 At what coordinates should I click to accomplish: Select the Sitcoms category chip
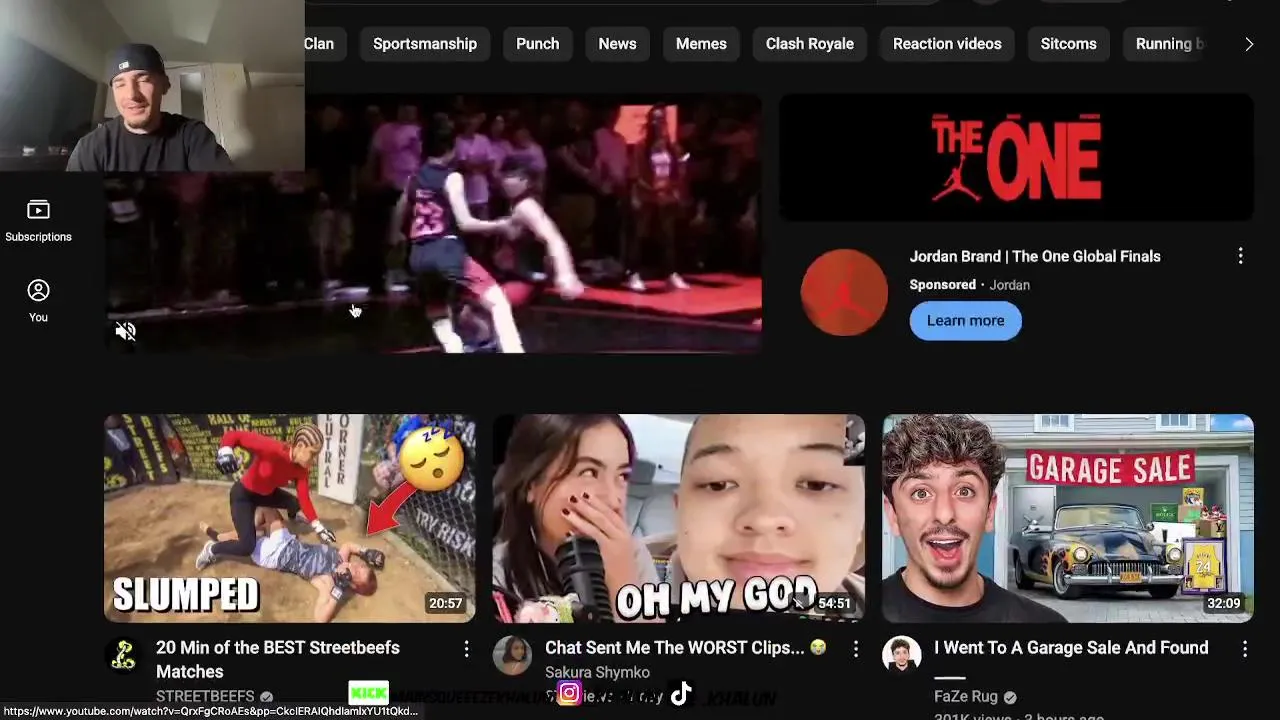1068,44
